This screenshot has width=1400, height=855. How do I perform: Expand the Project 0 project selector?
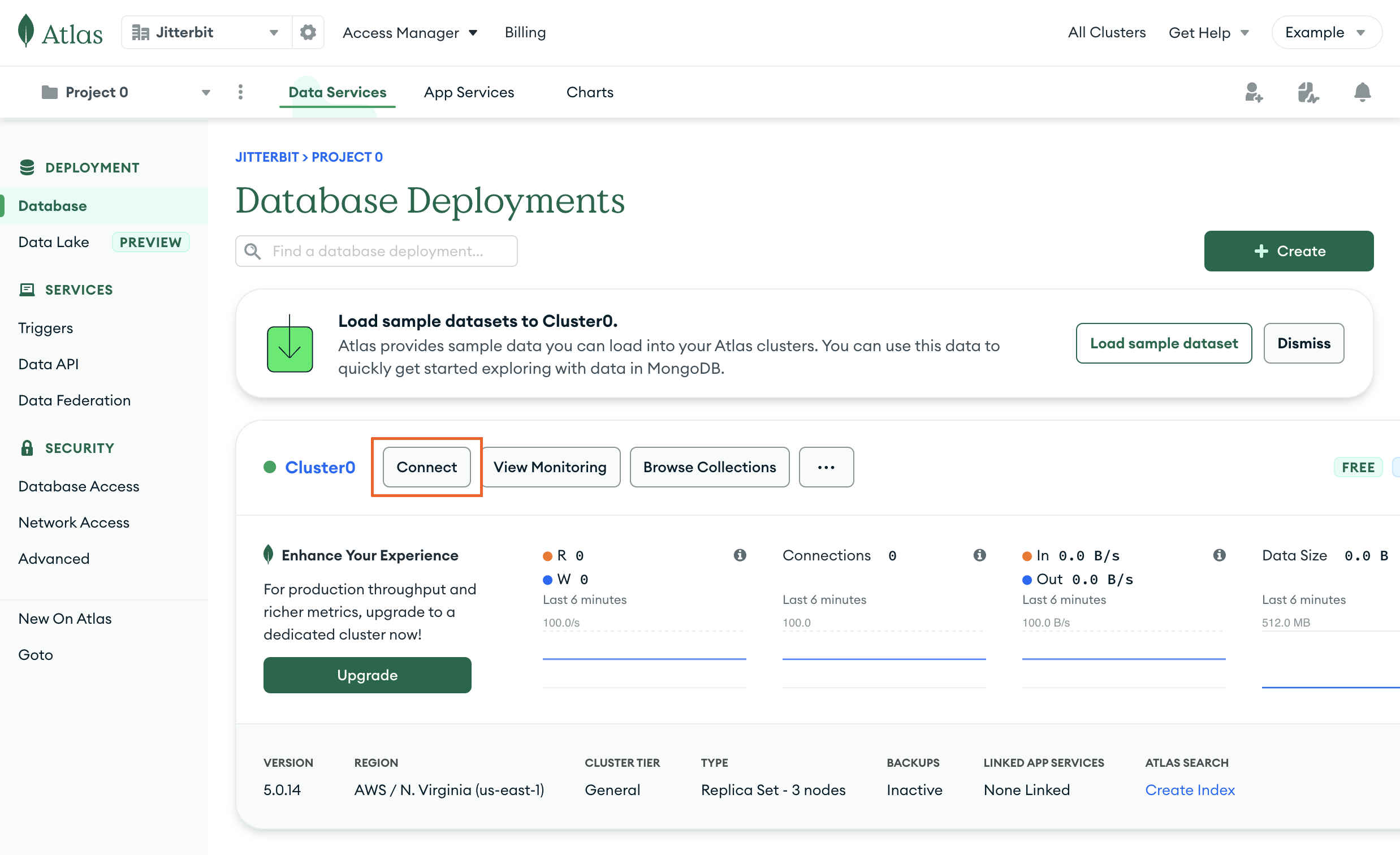(x=205, y=92)
